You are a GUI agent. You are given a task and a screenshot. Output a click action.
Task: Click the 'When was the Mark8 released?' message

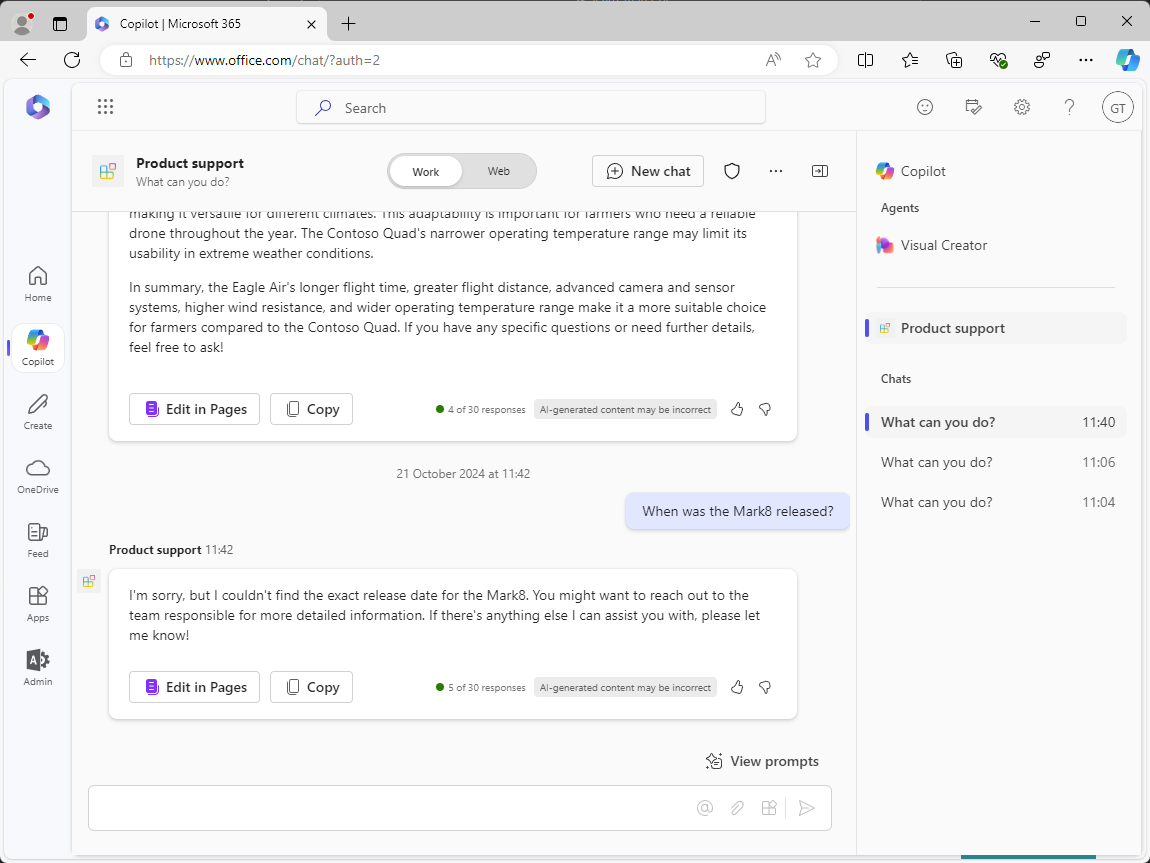(737, 511)
